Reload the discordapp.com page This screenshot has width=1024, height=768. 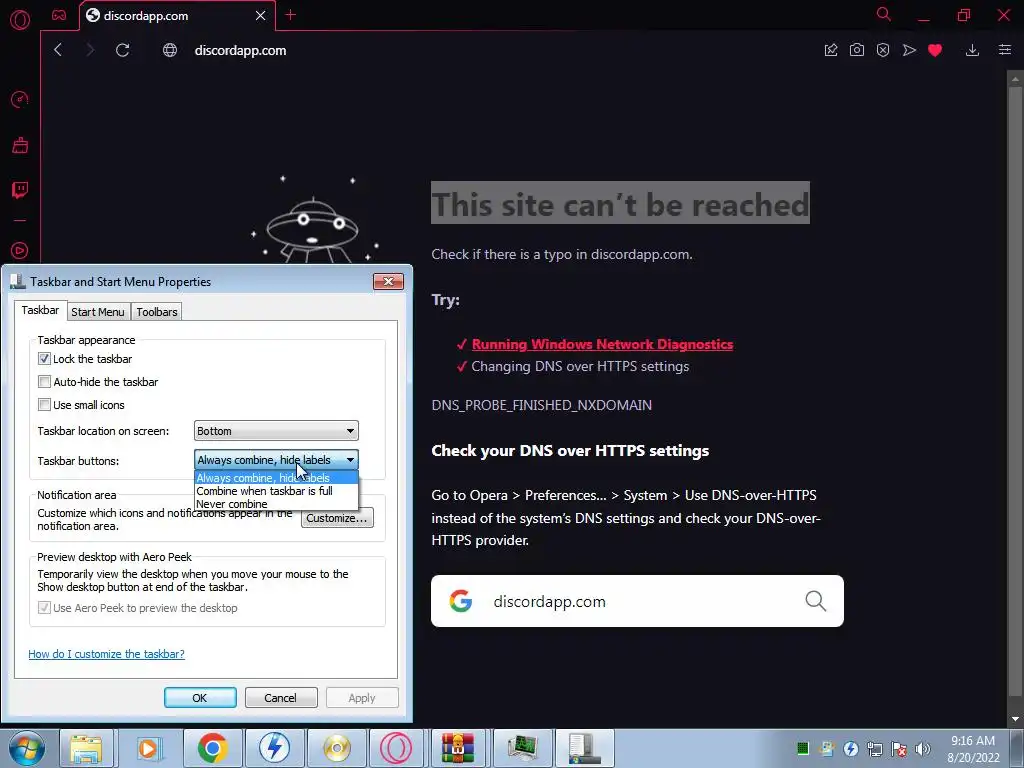point(122,50)
